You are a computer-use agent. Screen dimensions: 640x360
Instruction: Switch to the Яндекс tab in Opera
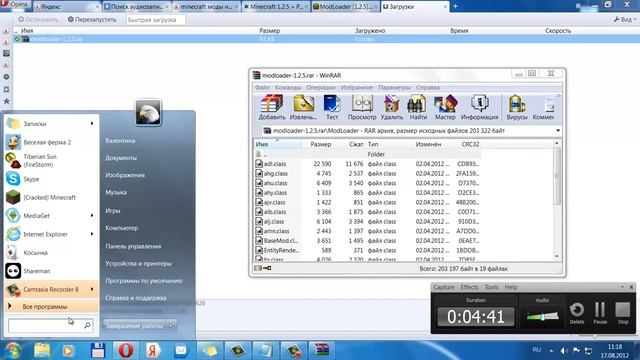coord(67,7)
